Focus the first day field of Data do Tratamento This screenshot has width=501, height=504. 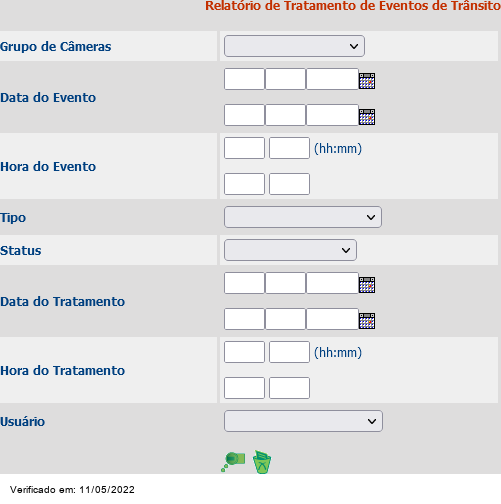pyautogui.click(x=244, y=283)
